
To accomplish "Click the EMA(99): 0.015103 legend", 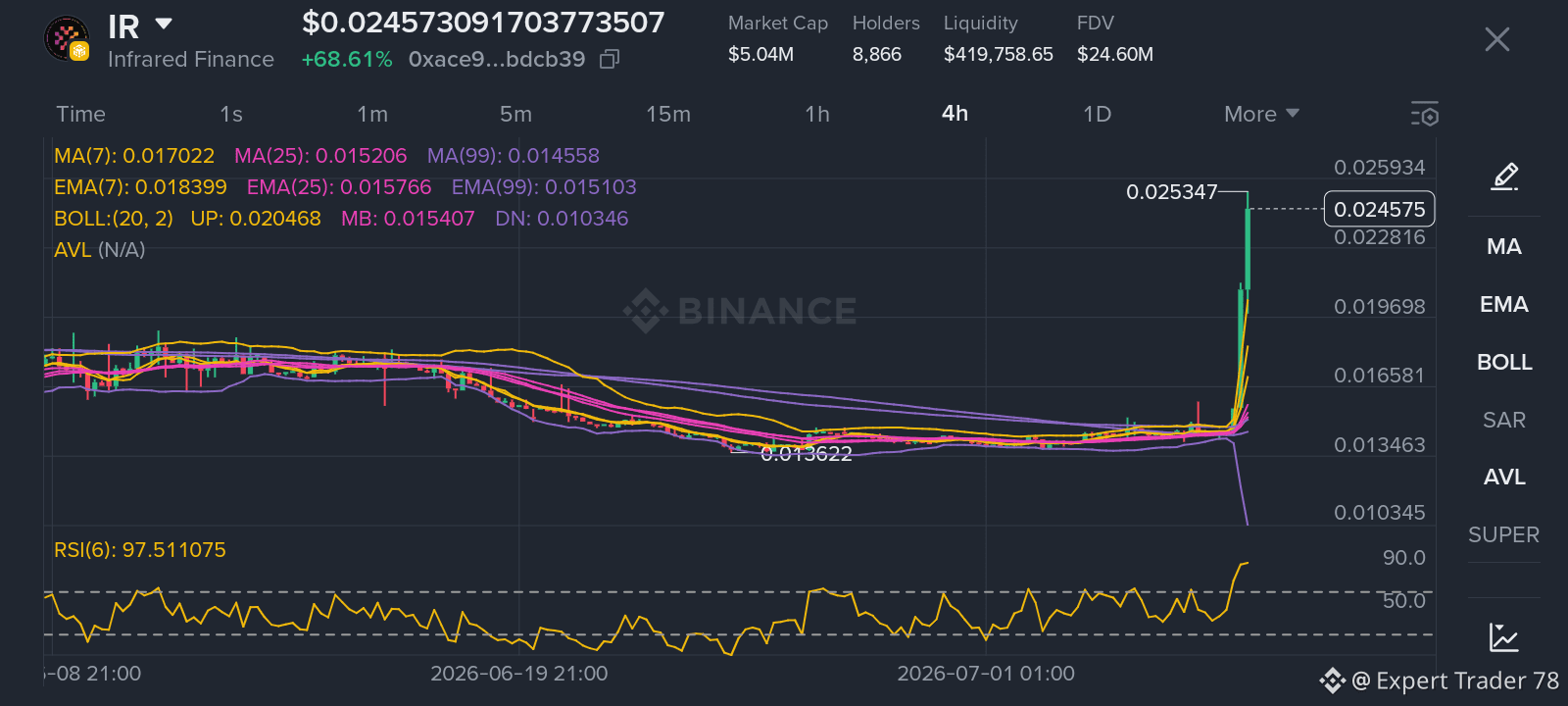I will [544, 187].
